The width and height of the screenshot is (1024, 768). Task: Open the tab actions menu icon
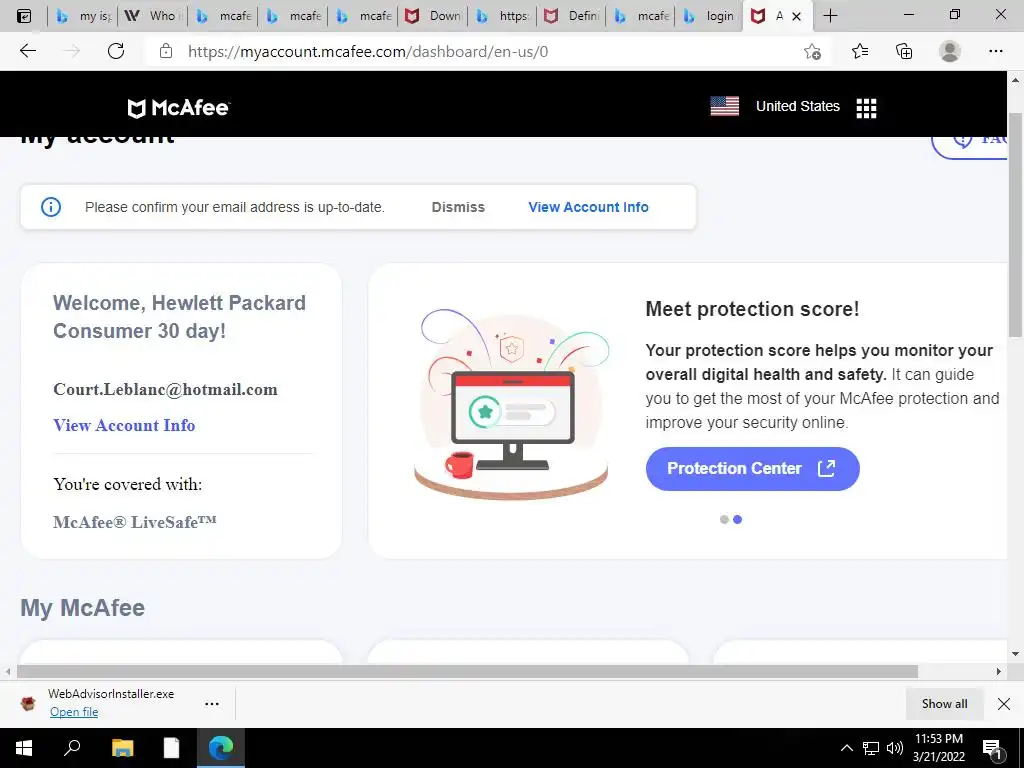pyautogui.click(x=23, y=16)
